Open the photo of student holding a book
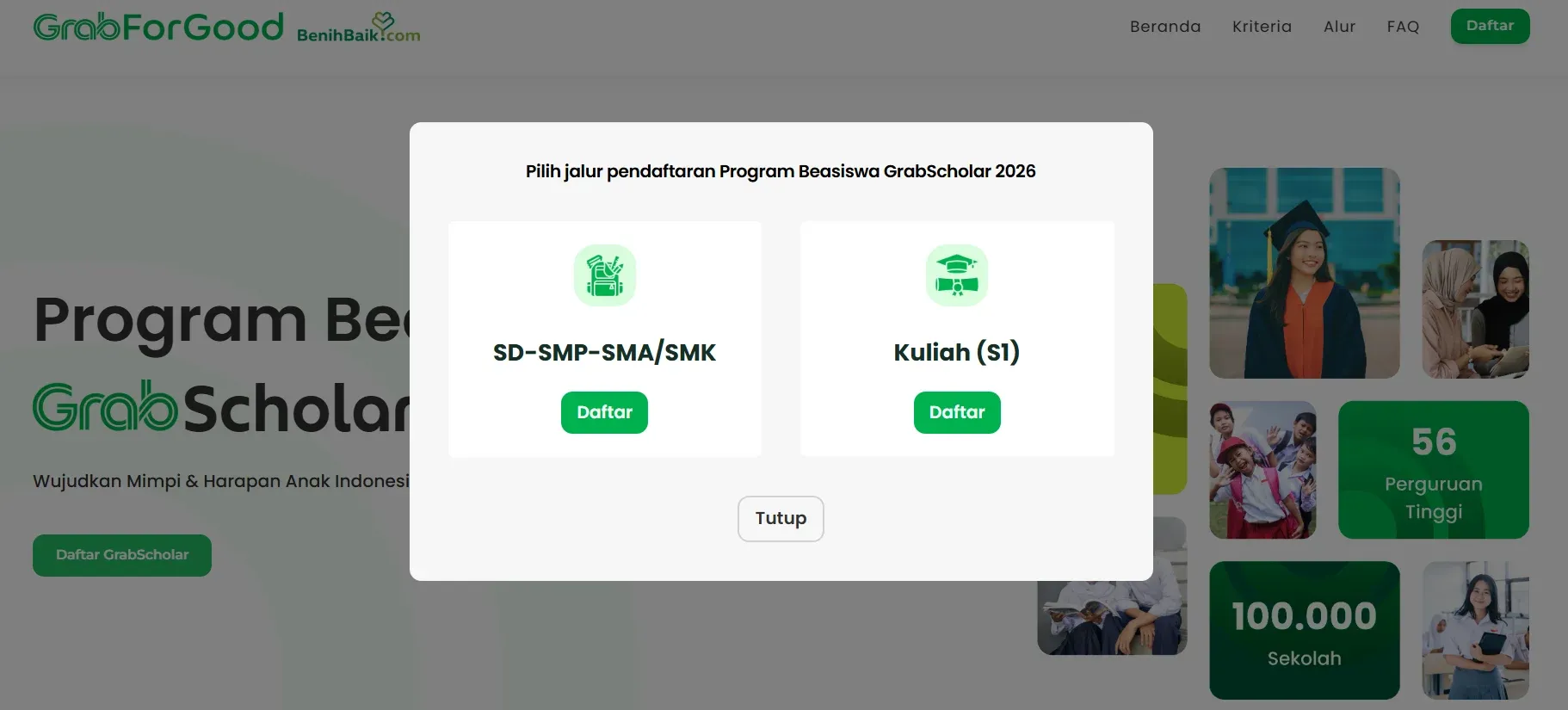 click(x=1476, y=630)
